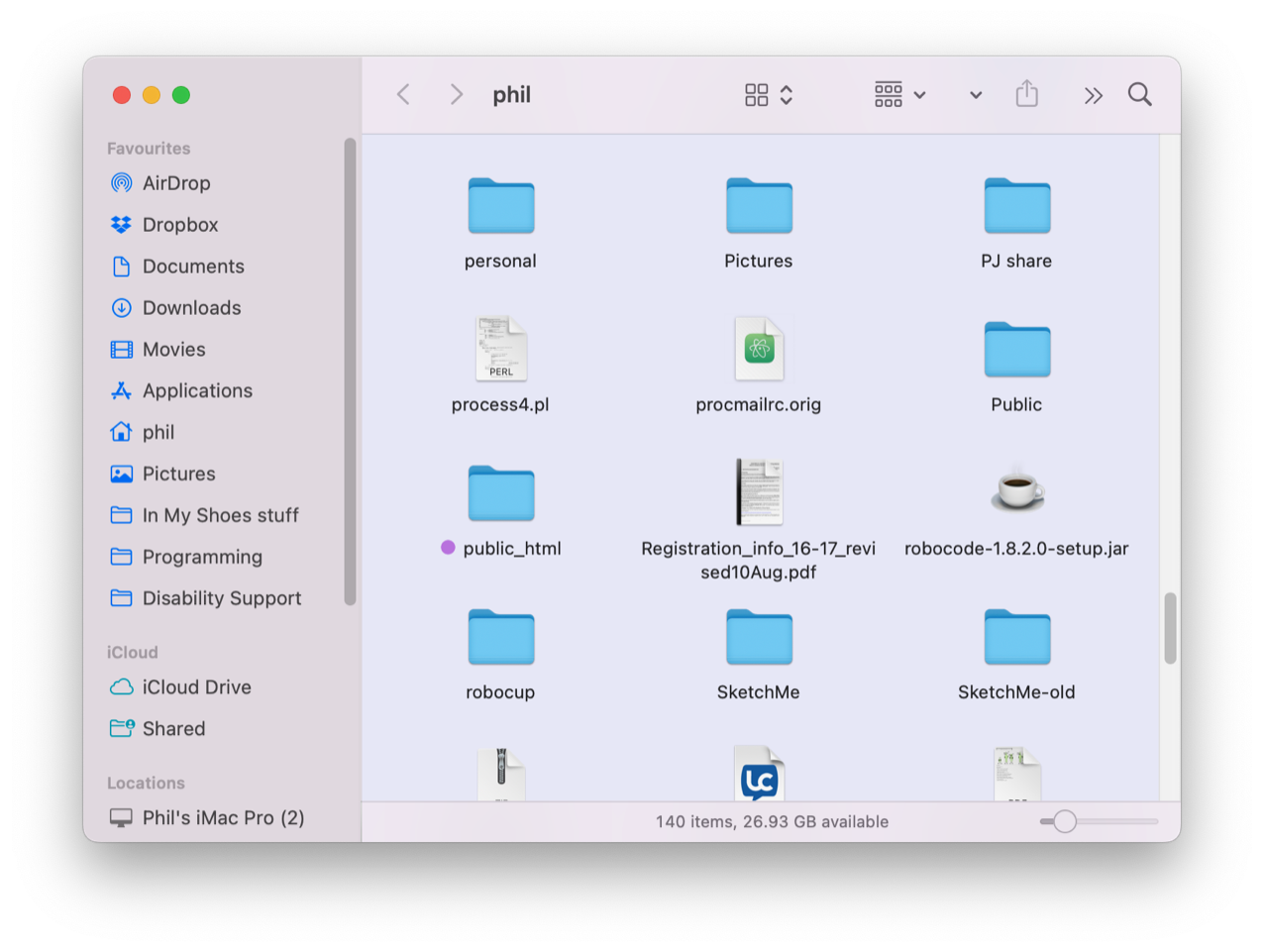This screenshot has width=1264, height=952.
Task: Go to Downloads in the sidebar
Action: coord(191,308)
